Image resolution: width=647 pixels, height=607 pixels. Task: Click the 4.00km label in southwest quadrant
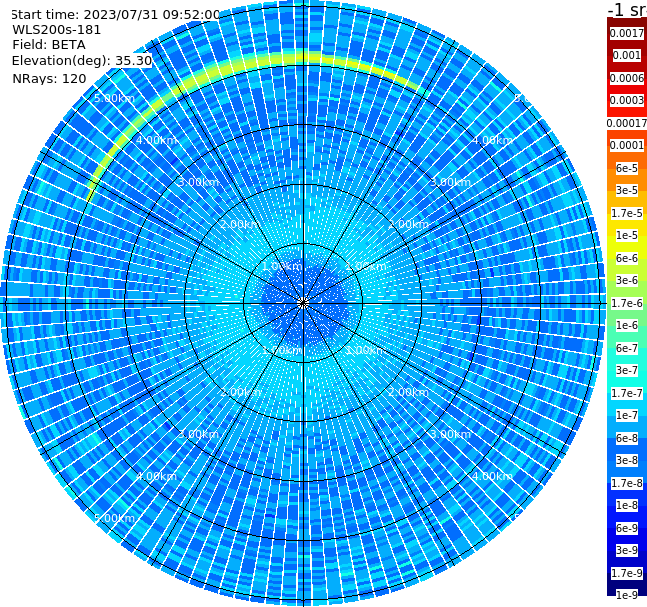156,476
